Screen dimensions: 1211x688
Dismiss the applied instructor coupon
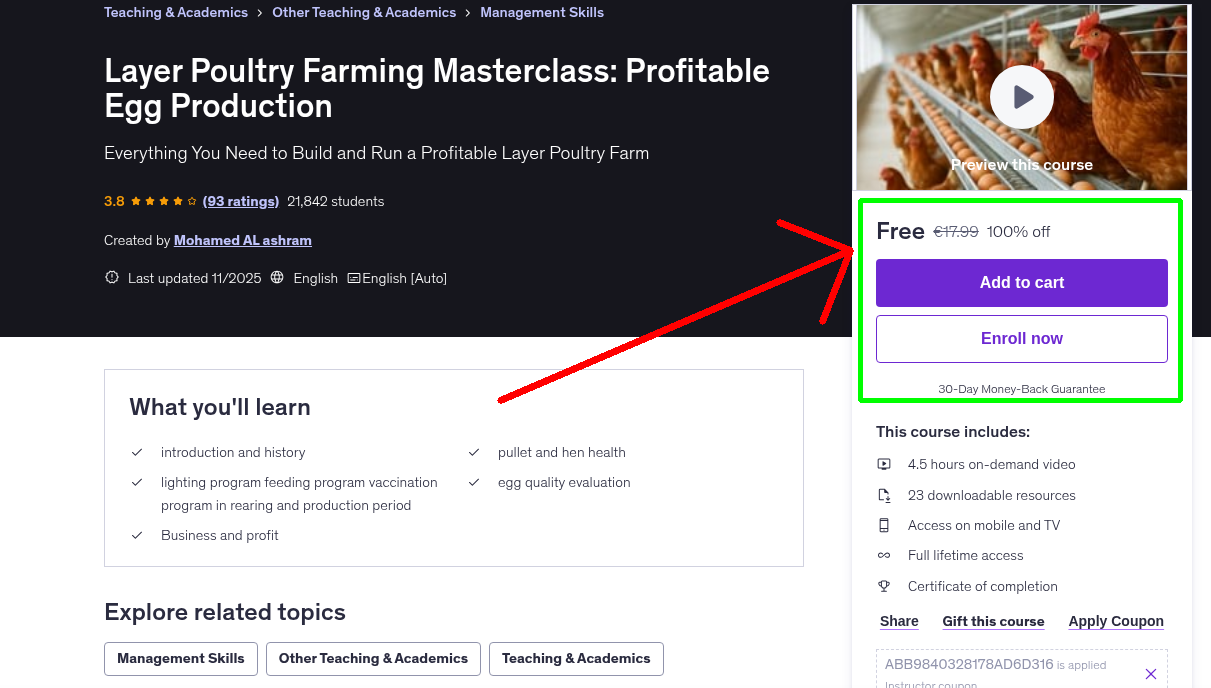click(x=1151, y=673)
